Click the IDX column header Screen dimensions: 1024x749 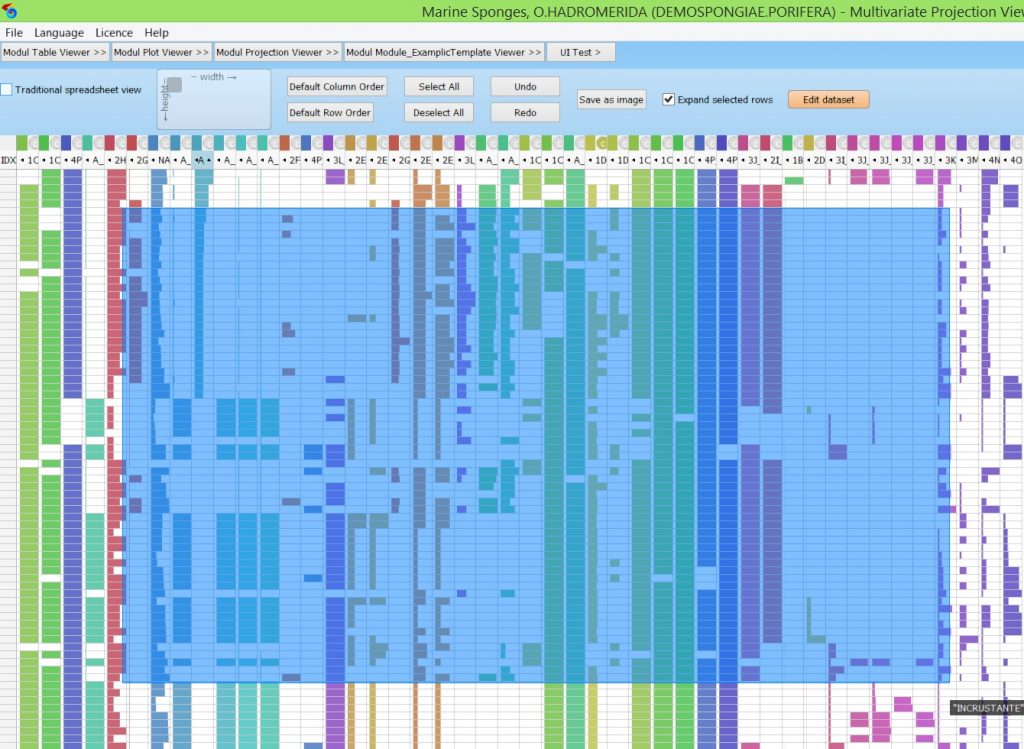tap(8, 160)
